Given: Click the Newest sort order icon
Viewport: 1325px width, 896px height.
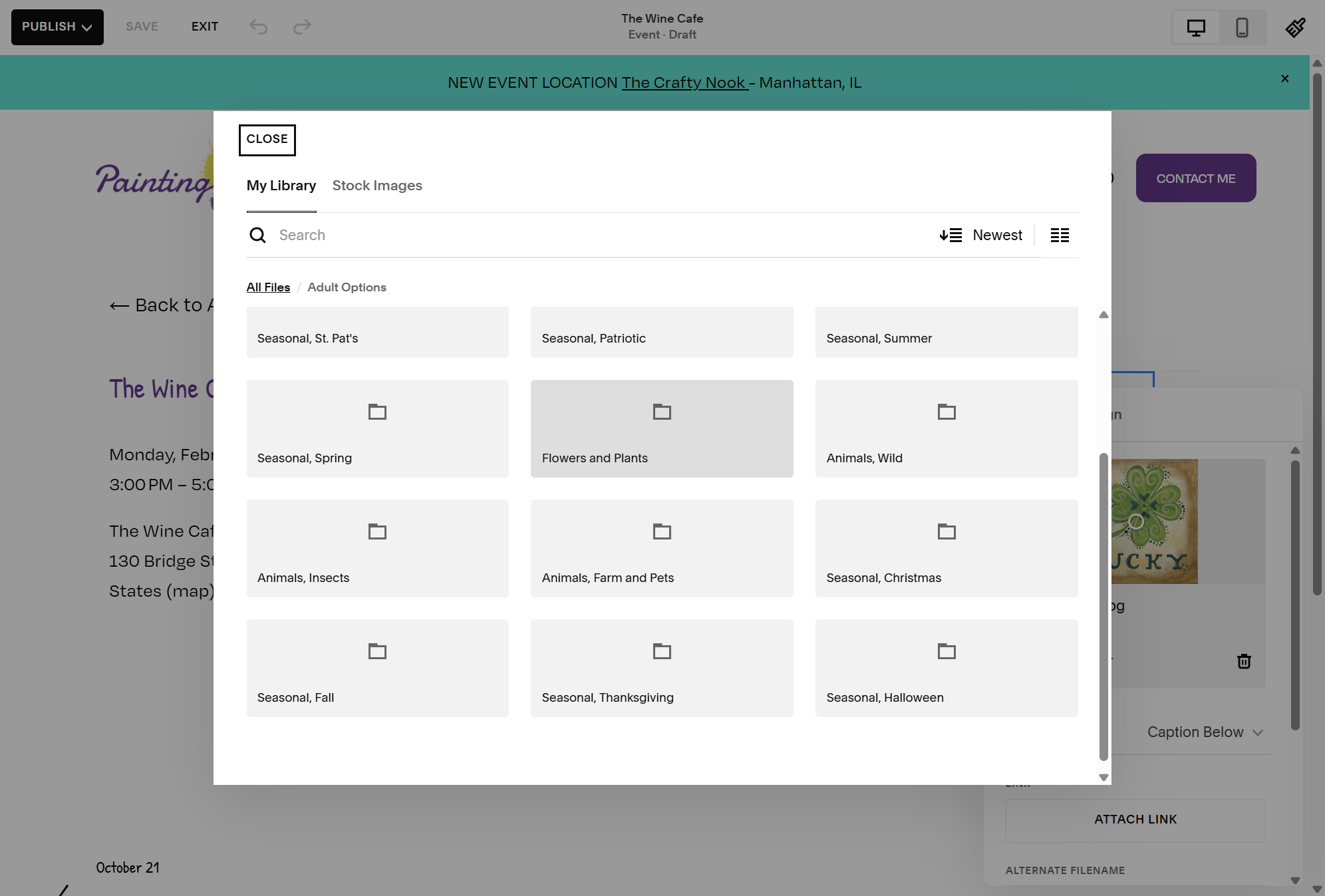Looking at the screenshot, I should coord(951,235).
